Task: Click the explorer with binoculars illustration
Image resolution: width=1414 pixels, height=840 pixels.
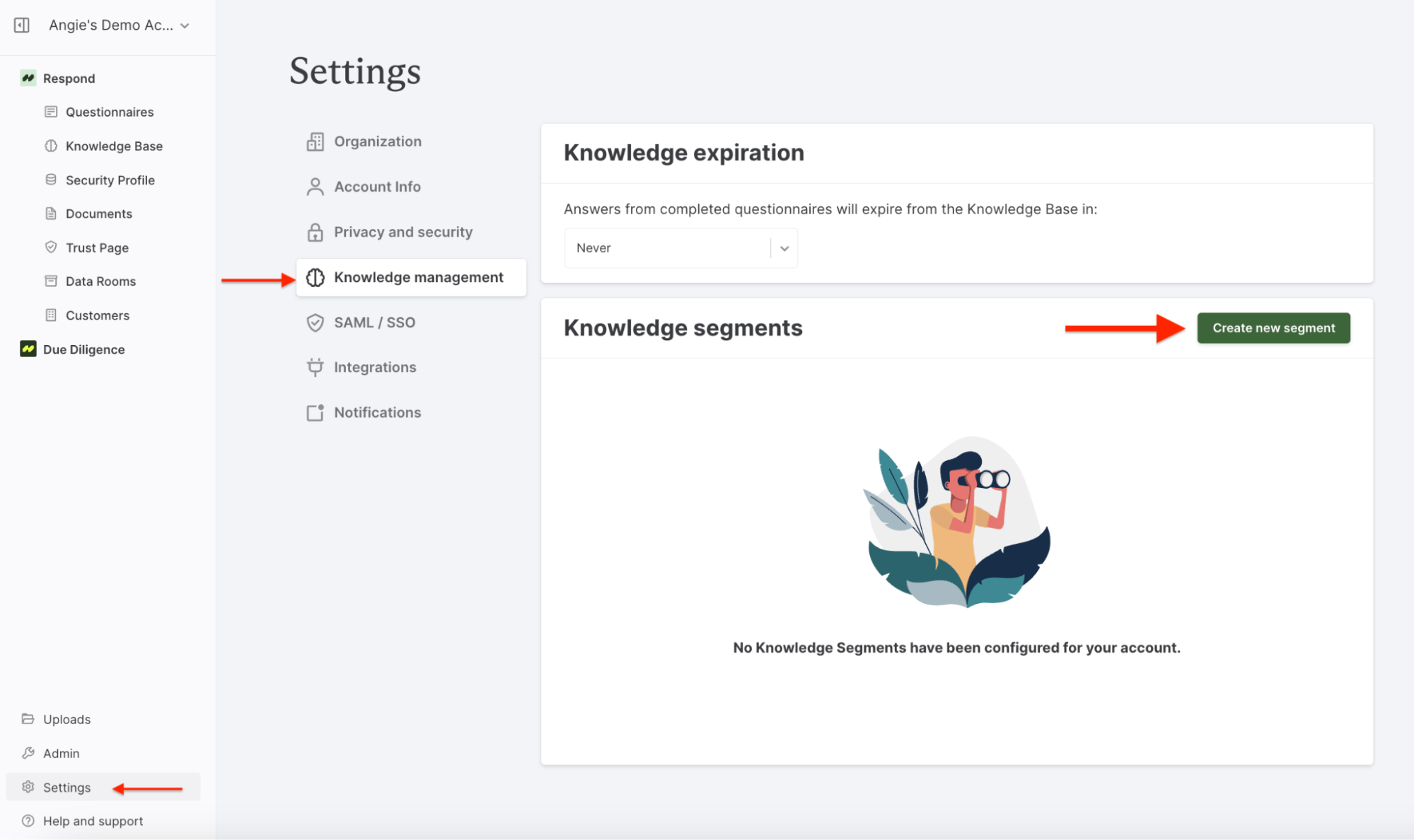Action: (957, 522)
